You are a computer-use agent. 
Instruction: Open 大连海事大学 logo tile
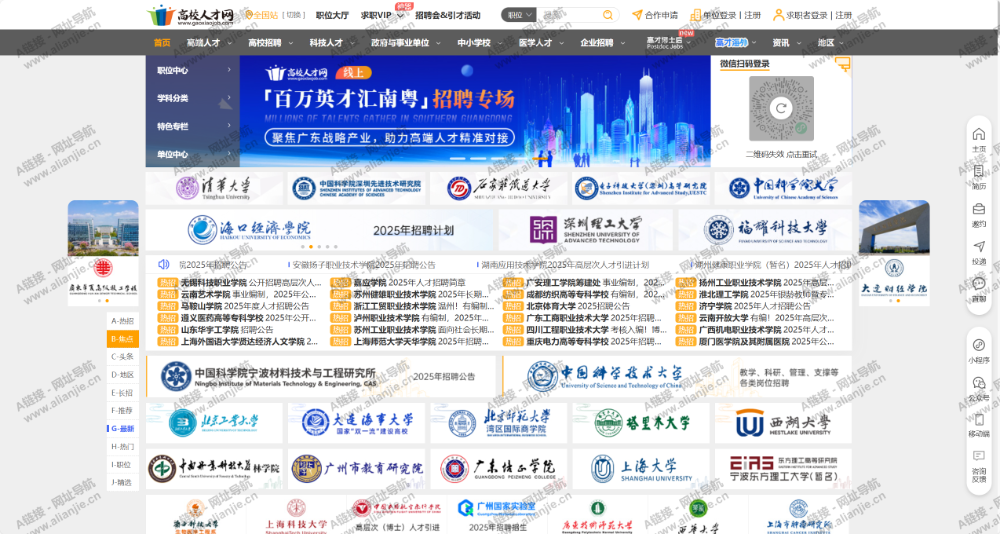[356, 422]
